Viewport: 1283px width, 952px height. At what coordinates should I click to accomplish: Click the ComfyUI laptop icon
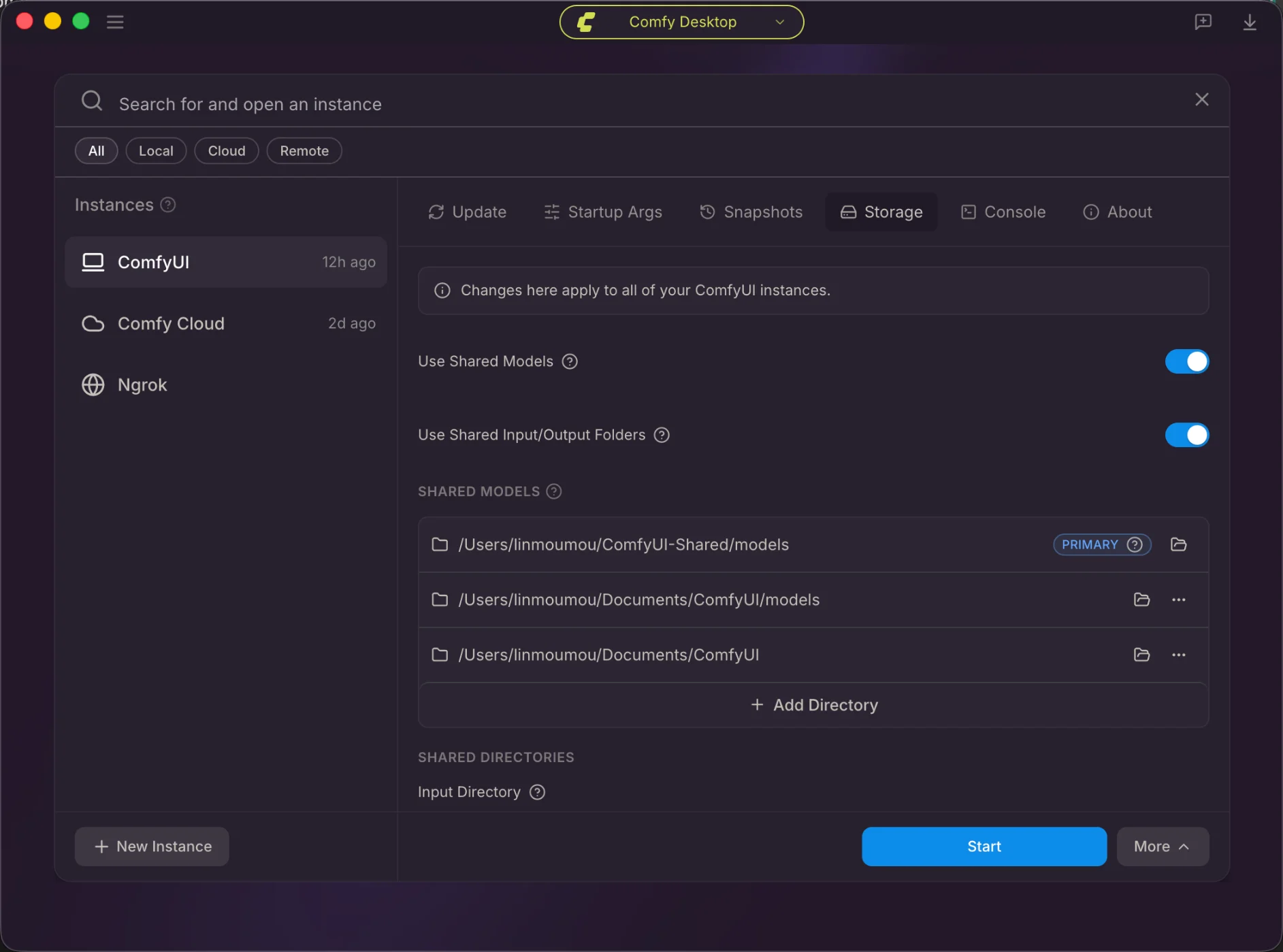pos(93,262)
